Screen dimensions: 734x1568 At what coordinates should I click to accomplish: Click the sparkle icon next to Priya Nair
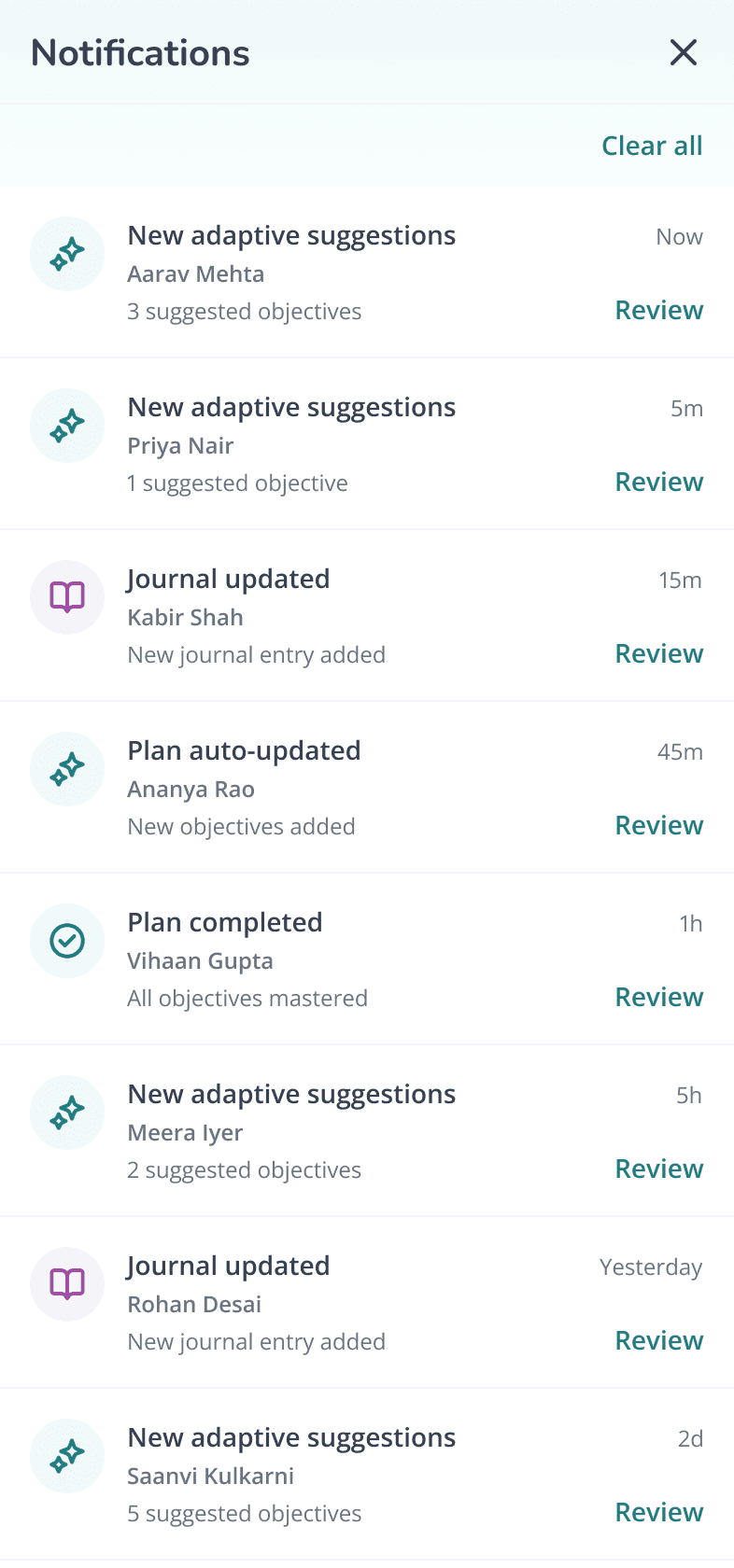67,426
